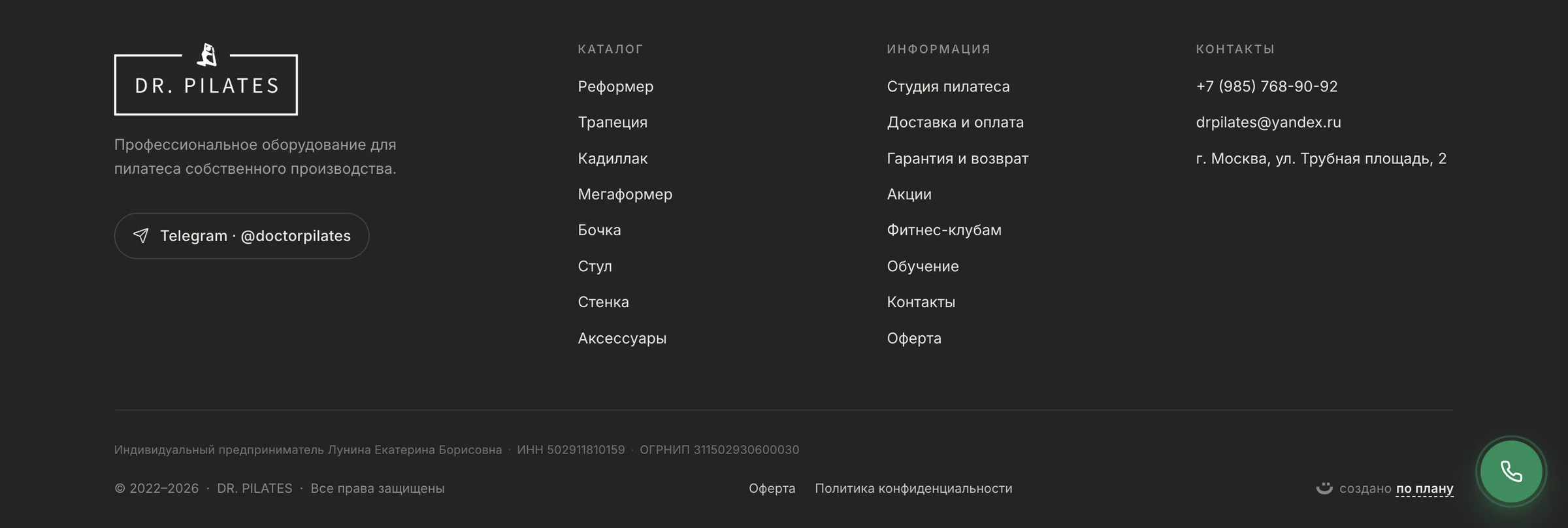Viewport: 1568px width, 528px height.
Task: Click the DR. PILATES logo
Action: pos(206,79)
